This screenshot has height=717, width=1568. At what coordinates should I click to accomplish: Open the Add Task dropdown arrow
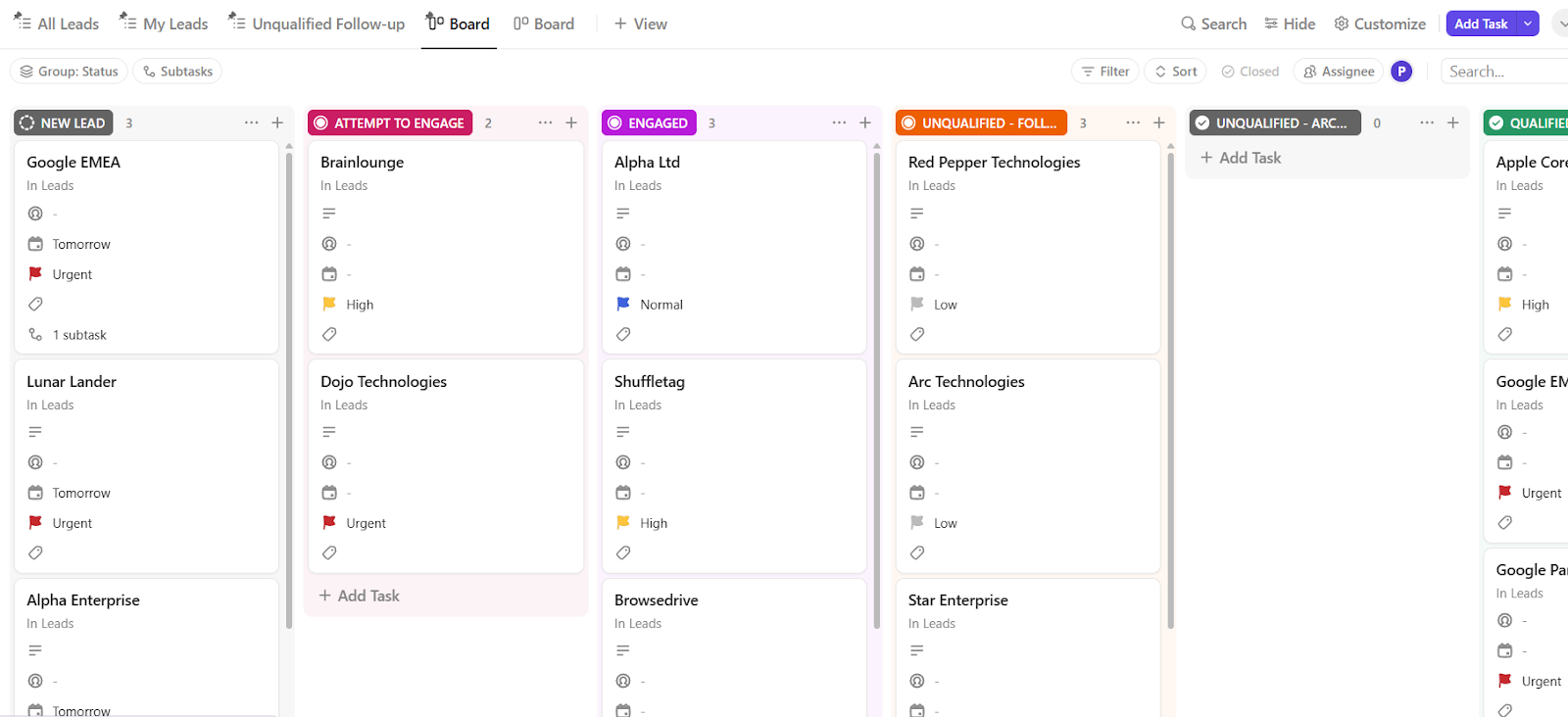click(1528, 24)
